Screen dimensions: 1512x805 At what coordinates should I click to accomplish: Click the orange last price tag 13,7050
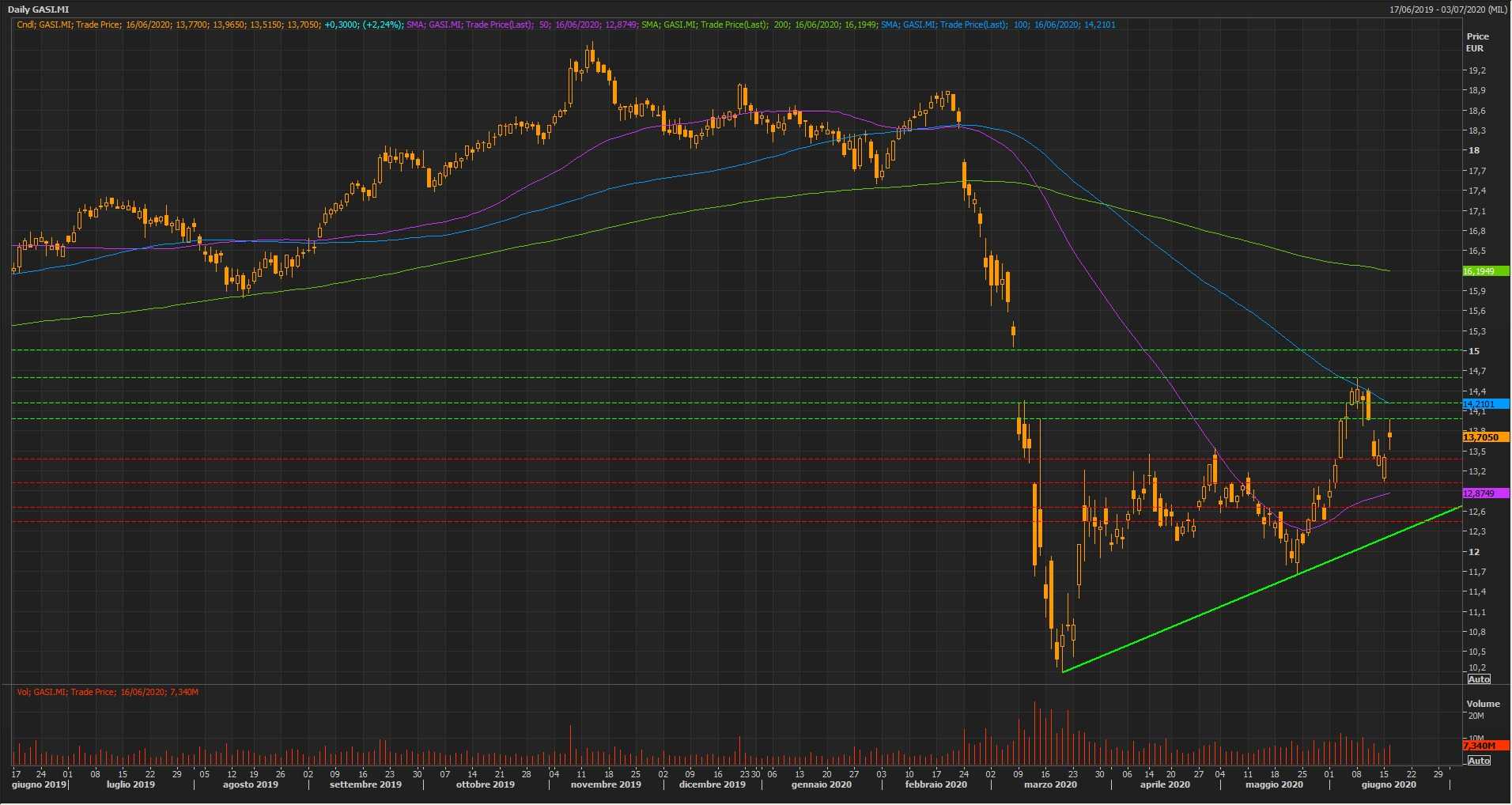click(x=1484, y=437)
